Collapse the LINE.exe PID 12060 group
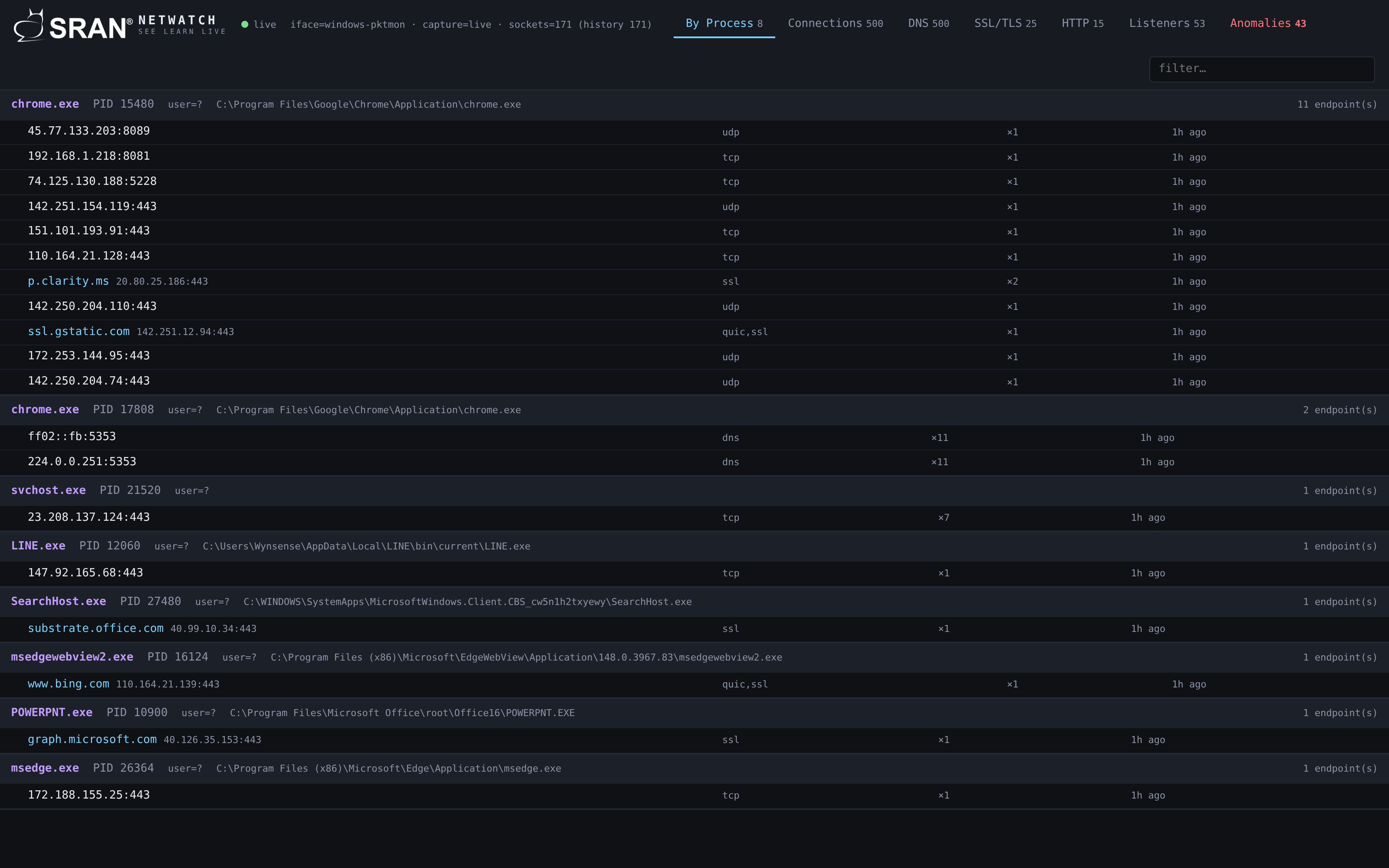This screenshot has height=868, width=1389. tap(694, 546)
